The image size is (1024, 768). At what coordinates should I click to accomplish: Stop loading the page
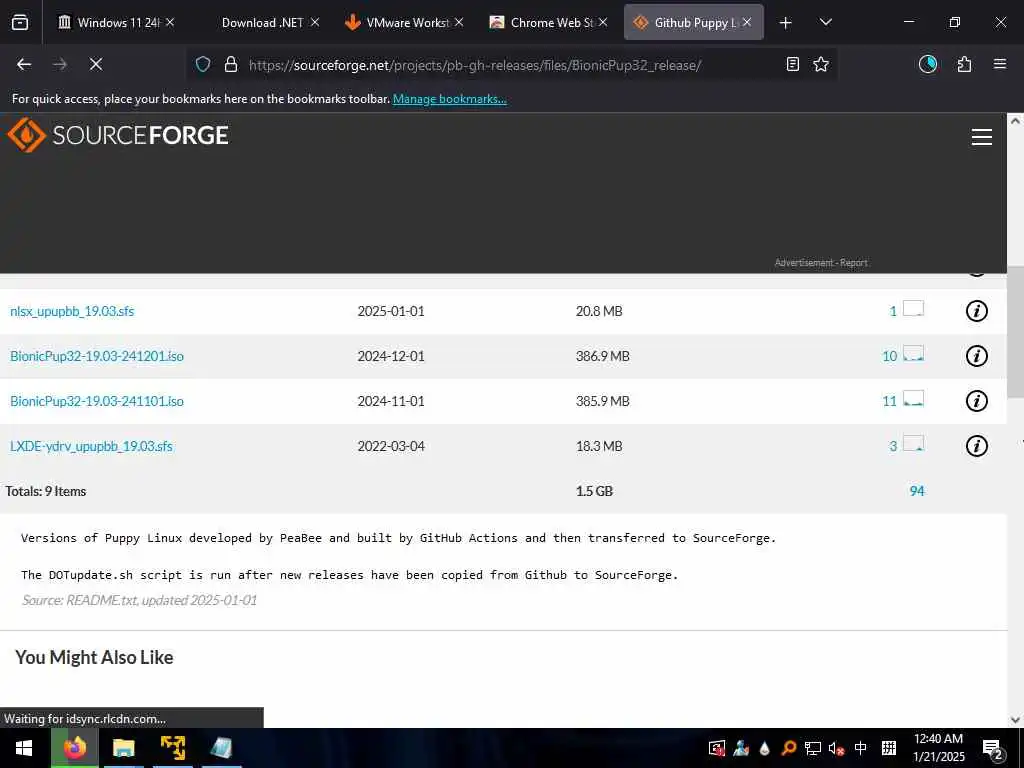96,64
